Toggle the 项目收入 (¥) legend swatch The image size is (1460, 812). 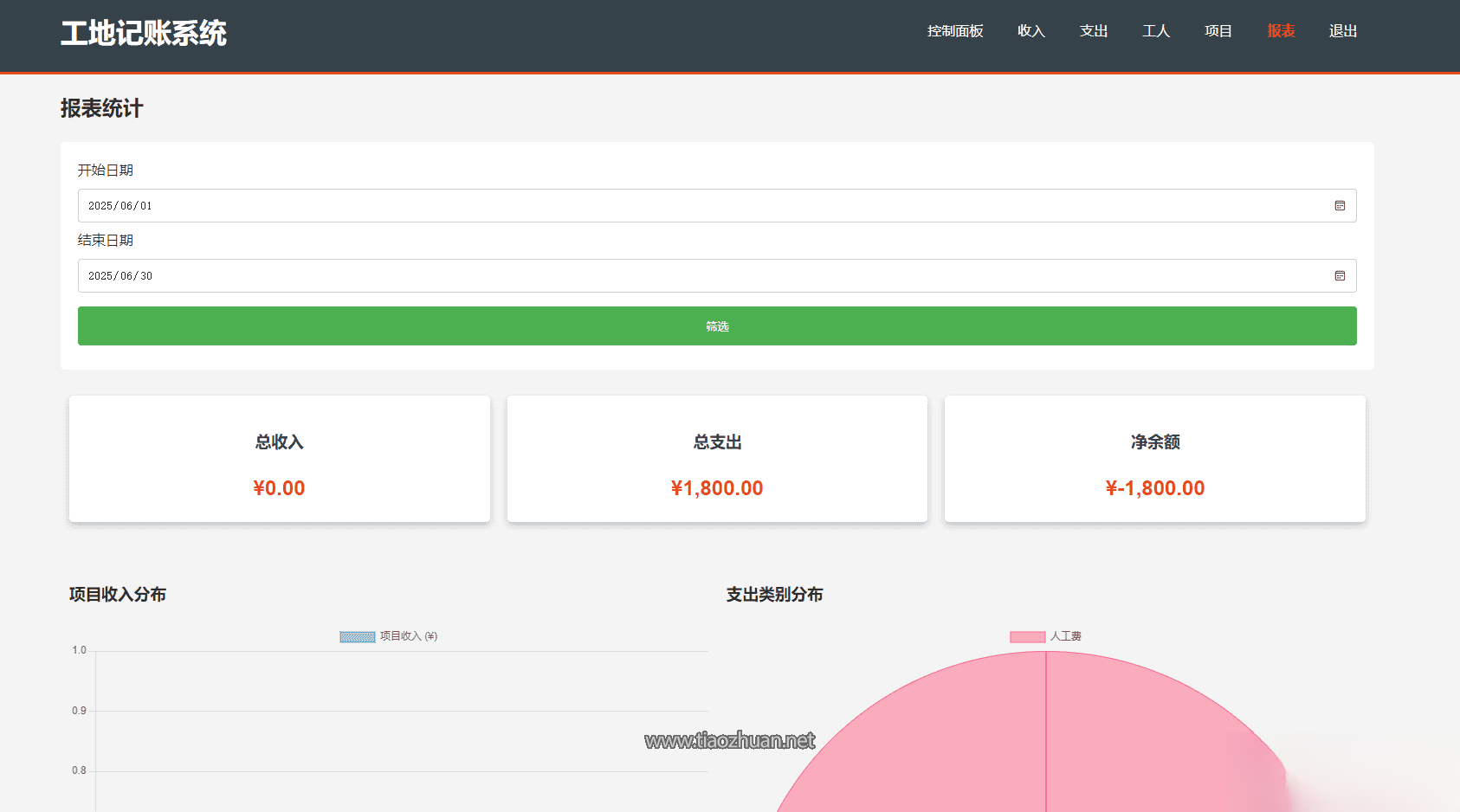pyautogui.click(x=358, y=636)
